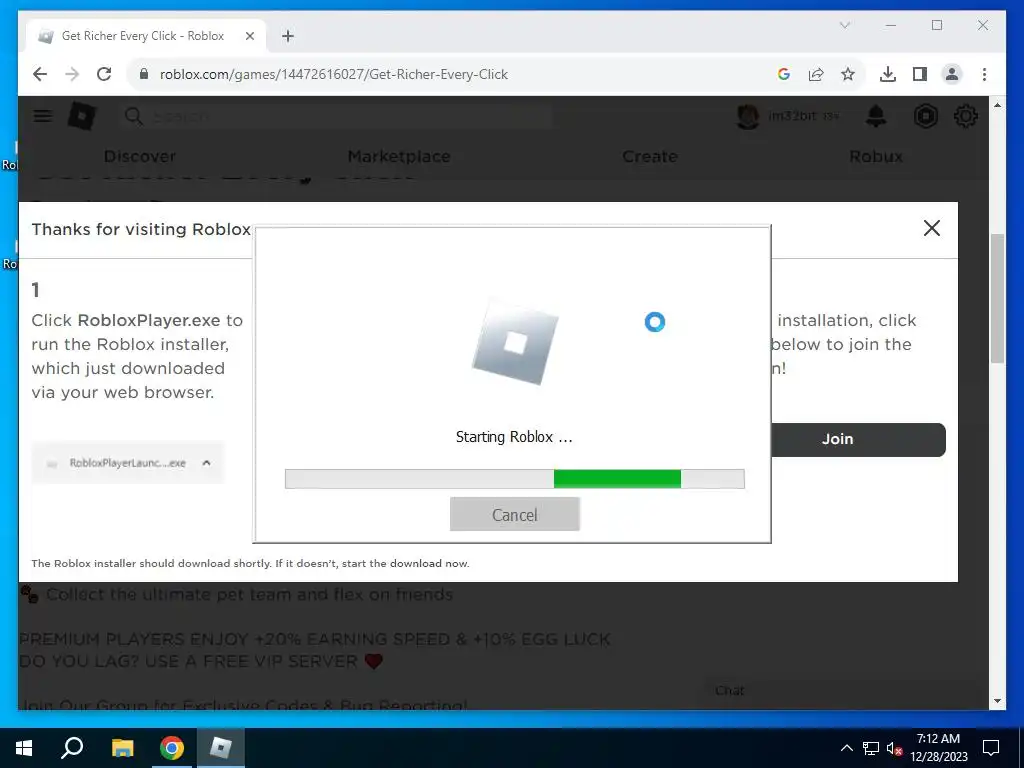Go to Marketplace tab
Viewport: 1024px width, 768px height.
coord(399,157)
